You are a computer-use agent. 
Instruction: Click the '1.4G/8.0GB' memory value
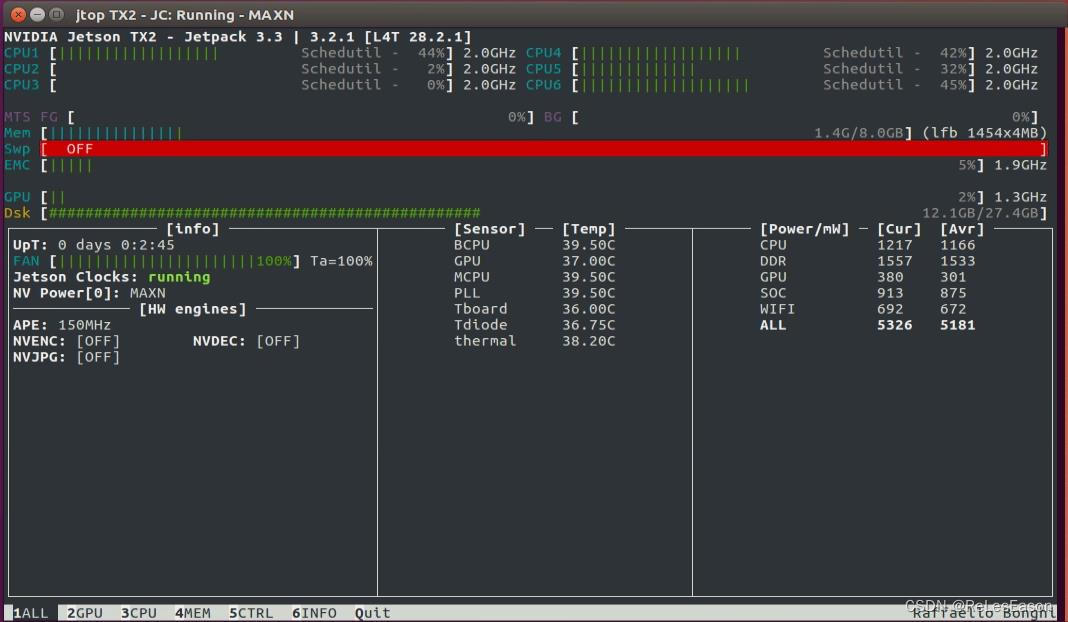(860, 133)
